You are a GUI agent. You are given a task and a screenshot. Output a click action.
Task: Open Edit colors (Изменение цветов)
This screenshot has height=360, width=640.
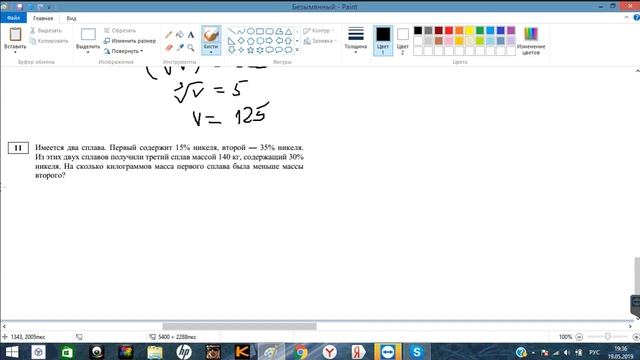click(531, 41)
